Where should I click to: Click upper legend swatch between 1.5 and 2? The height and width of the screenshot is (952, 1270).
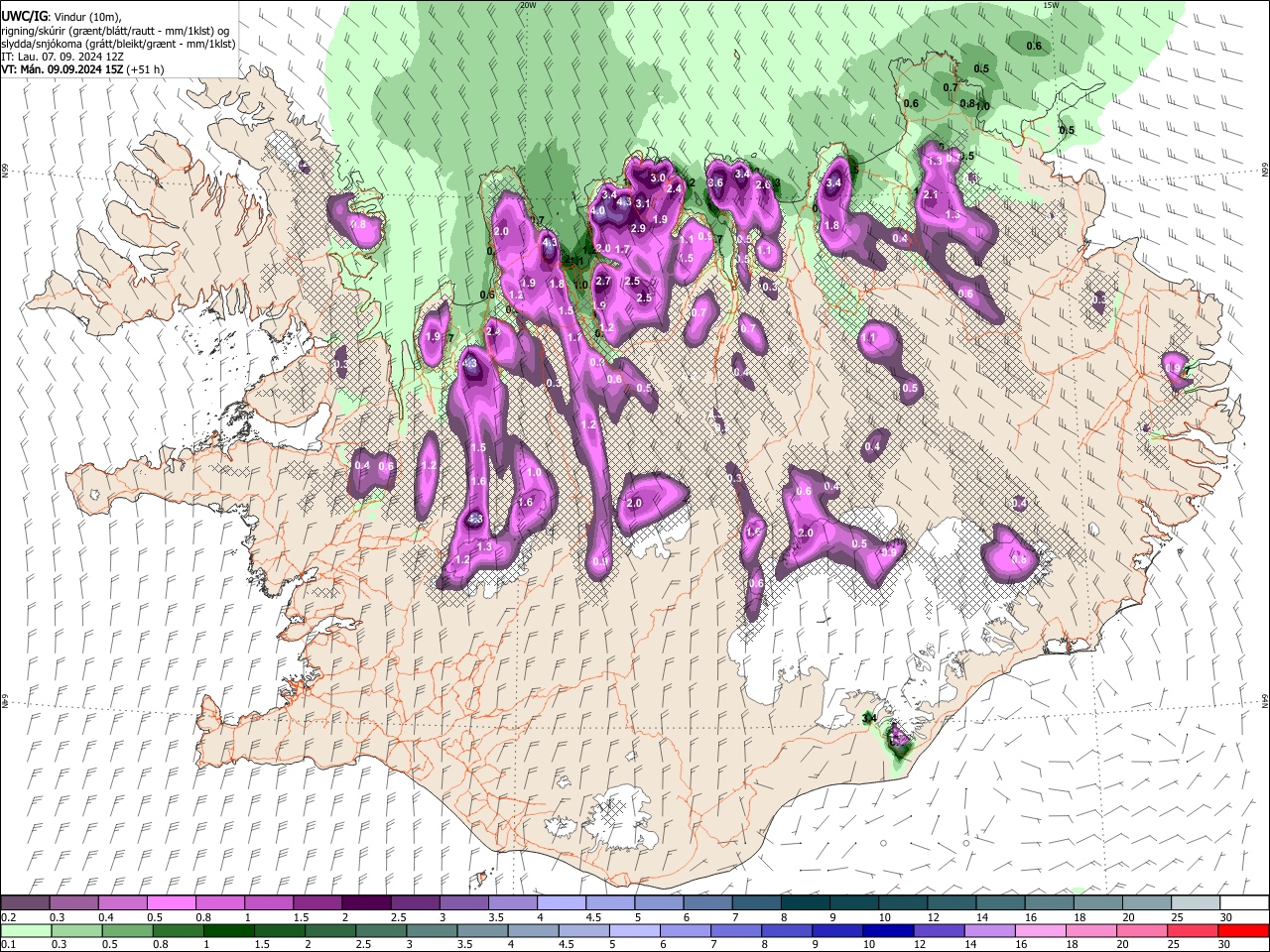point(317,902)
